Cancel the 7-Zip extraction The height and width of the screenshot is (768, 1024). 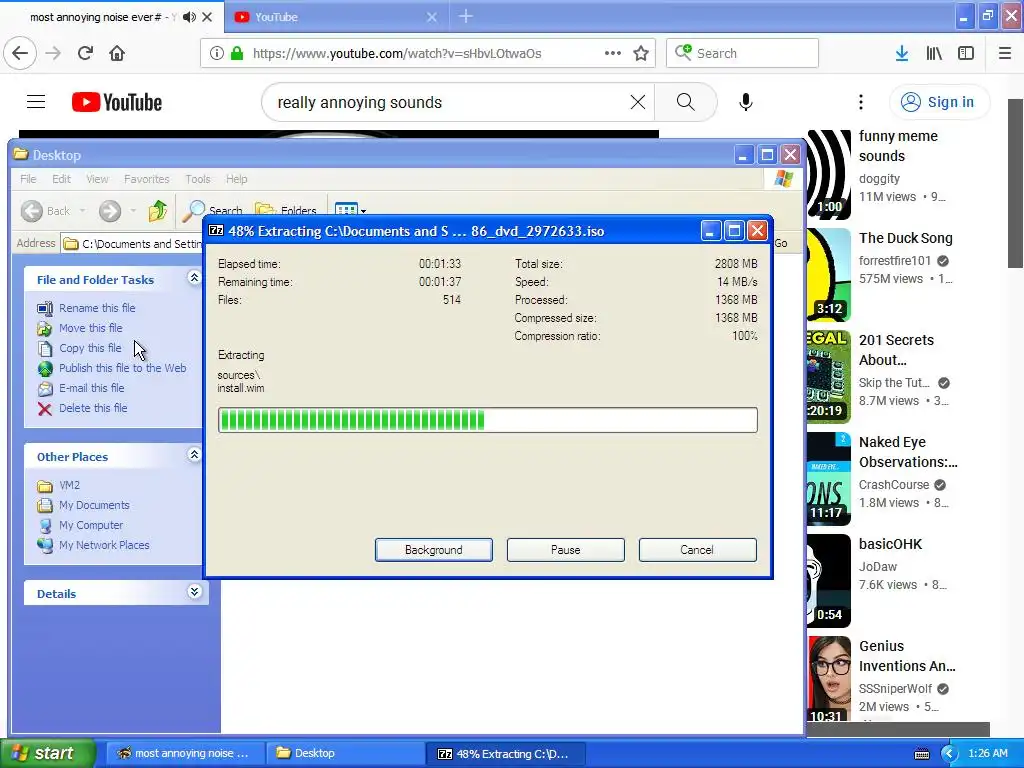pyautogui.click(x=697, y=550)
